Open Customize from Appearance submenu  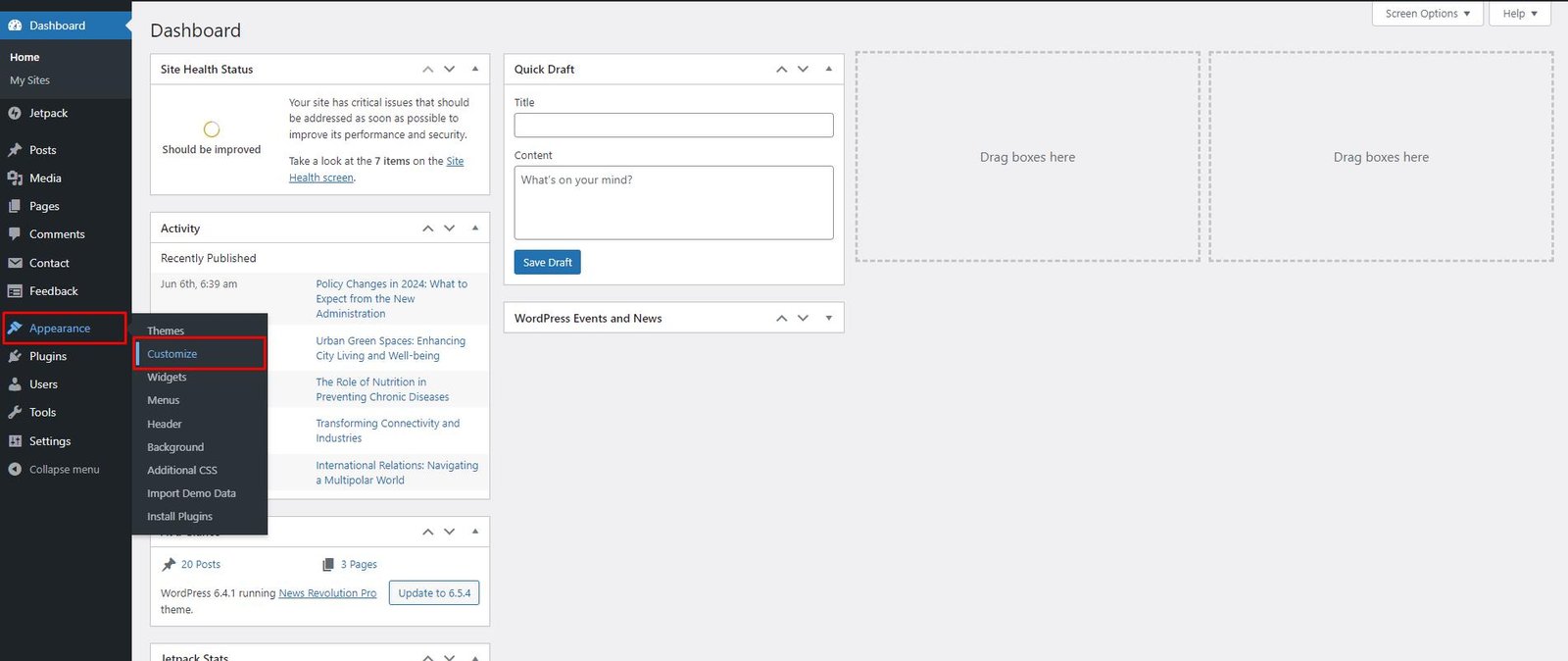pos(172,354)
